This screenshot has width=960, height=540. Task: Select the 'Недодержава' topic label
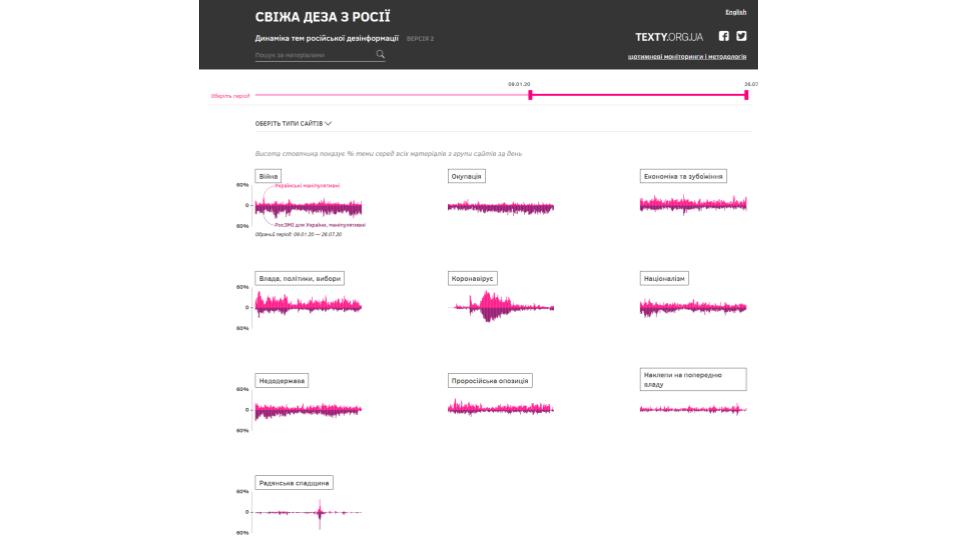pos(282,380)
